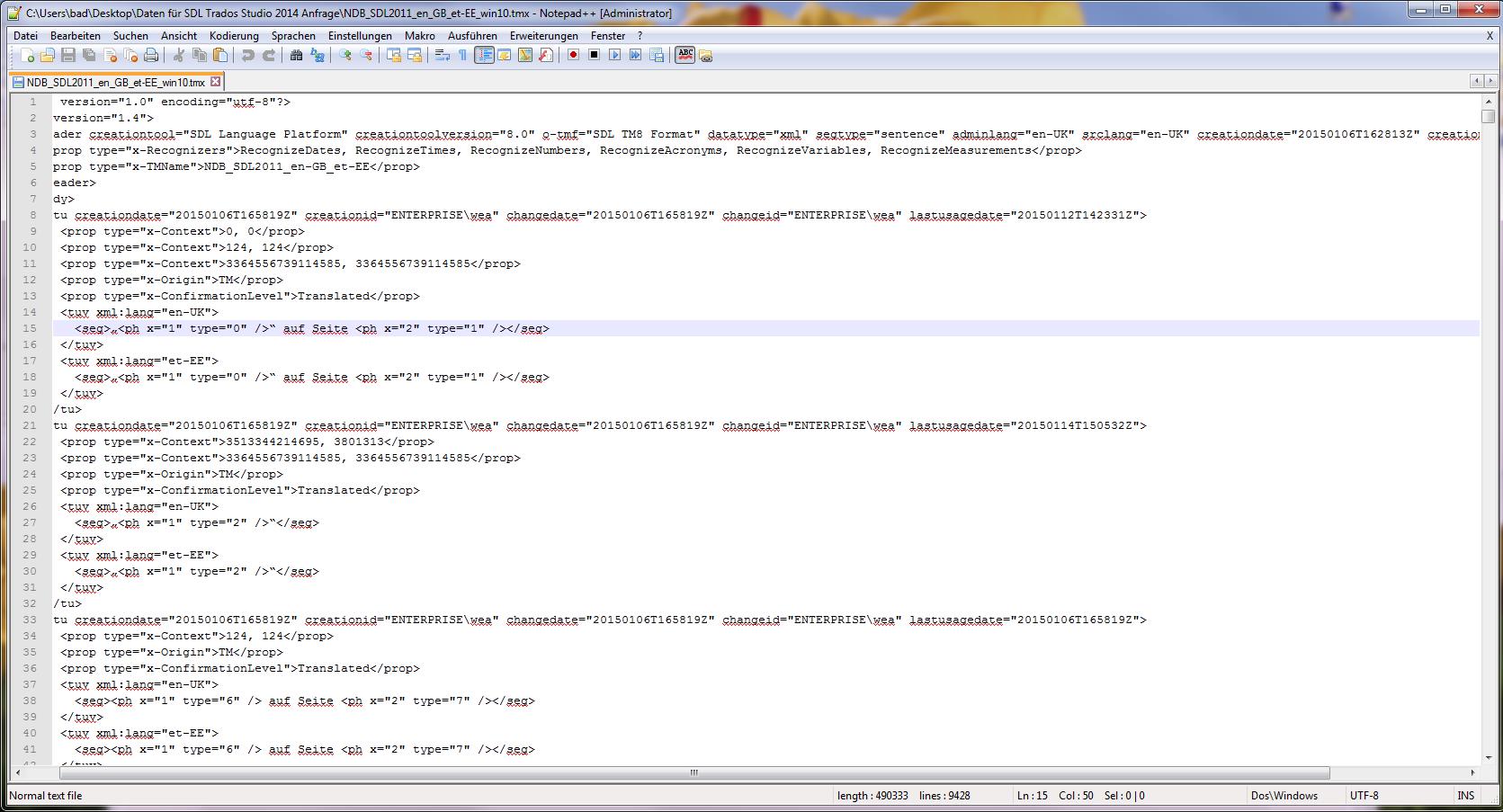Viewport: 1503px width, 812px height.
Task: Click the horizontal scrollbar thumb
Action: [693, 772]
